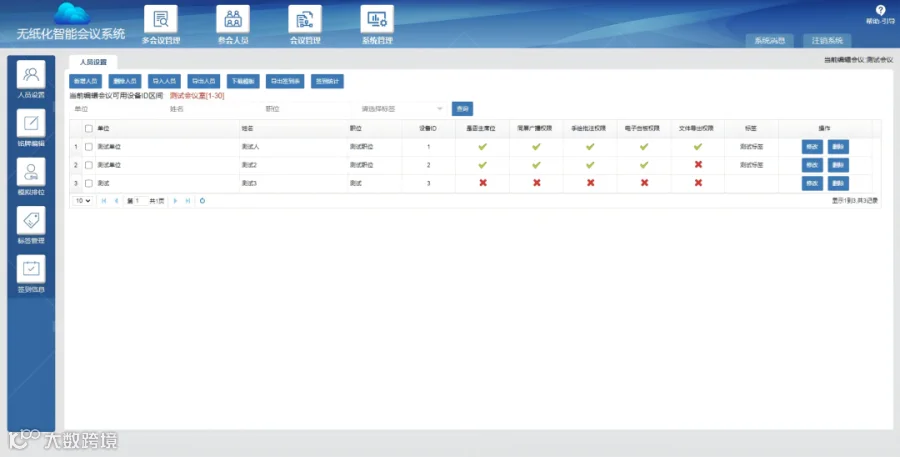Click the 下载模板 button
The height and width of the screenshot is (457, 900).
pyautogui.click(x=243, y=82)
